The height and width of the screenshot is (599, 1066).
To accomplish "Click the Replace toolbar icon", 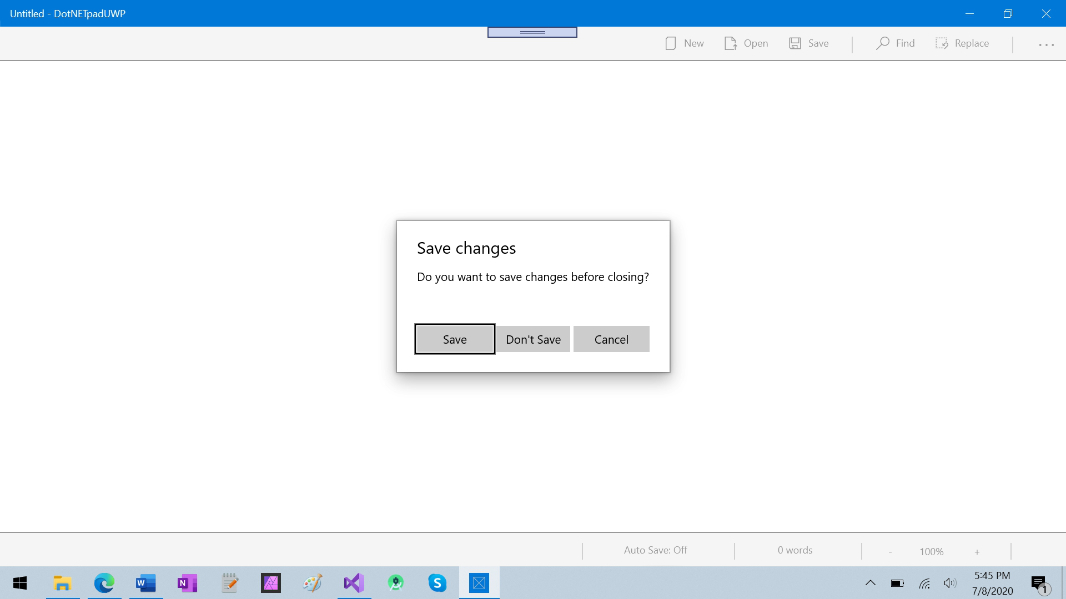I will (x=942, y=44).
